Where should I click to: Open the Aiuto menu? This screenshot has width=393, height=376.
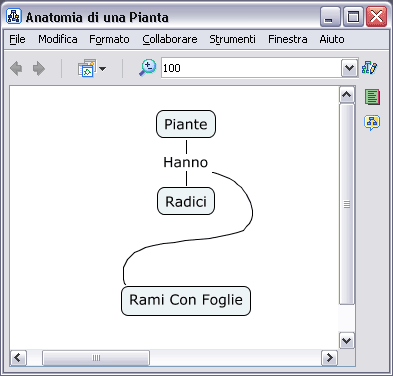pyautogui.click(x=332, y=39)
